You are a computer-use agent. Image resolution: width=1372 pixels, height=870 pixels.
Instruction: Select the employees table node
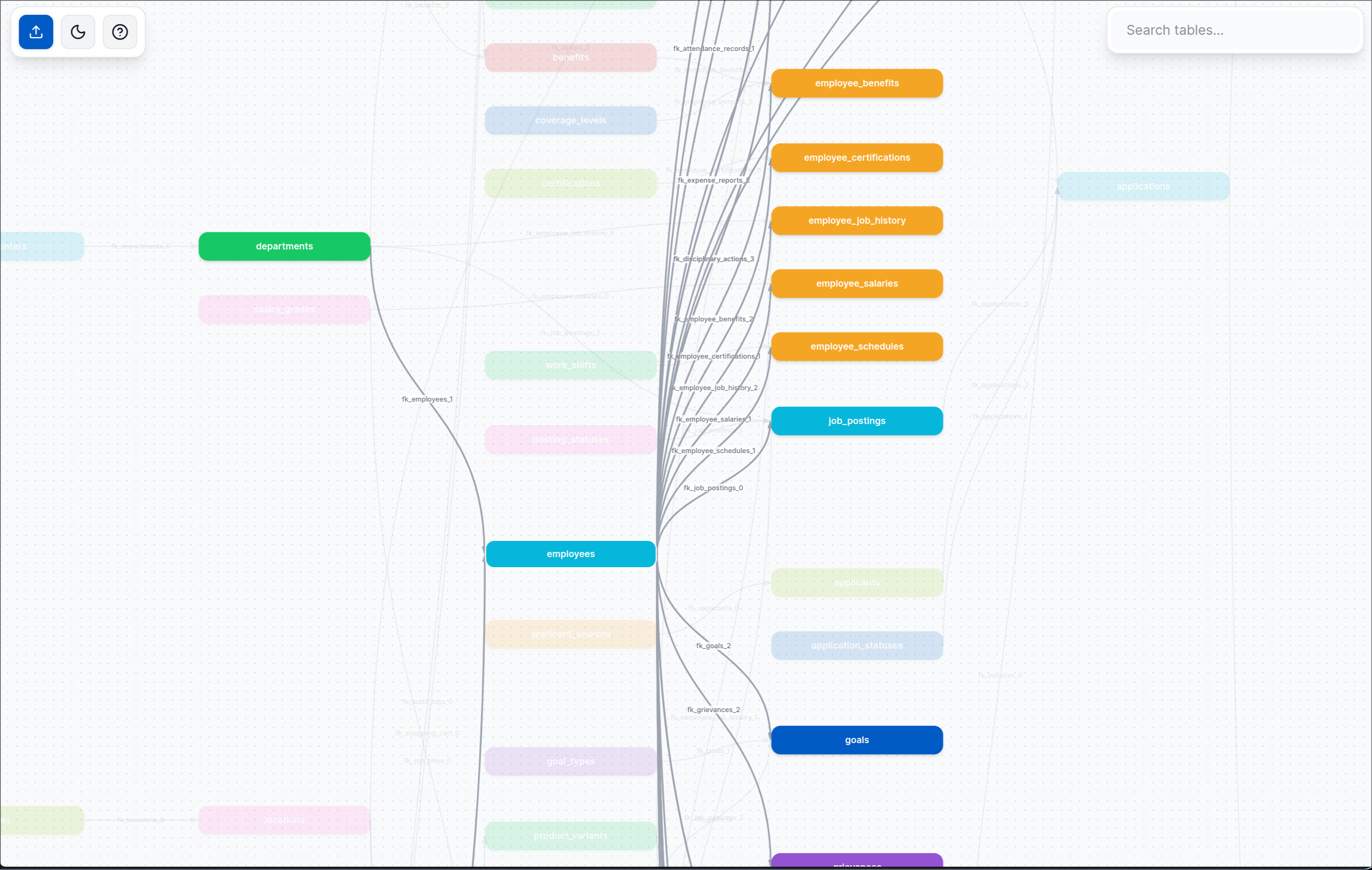point(570,554)
